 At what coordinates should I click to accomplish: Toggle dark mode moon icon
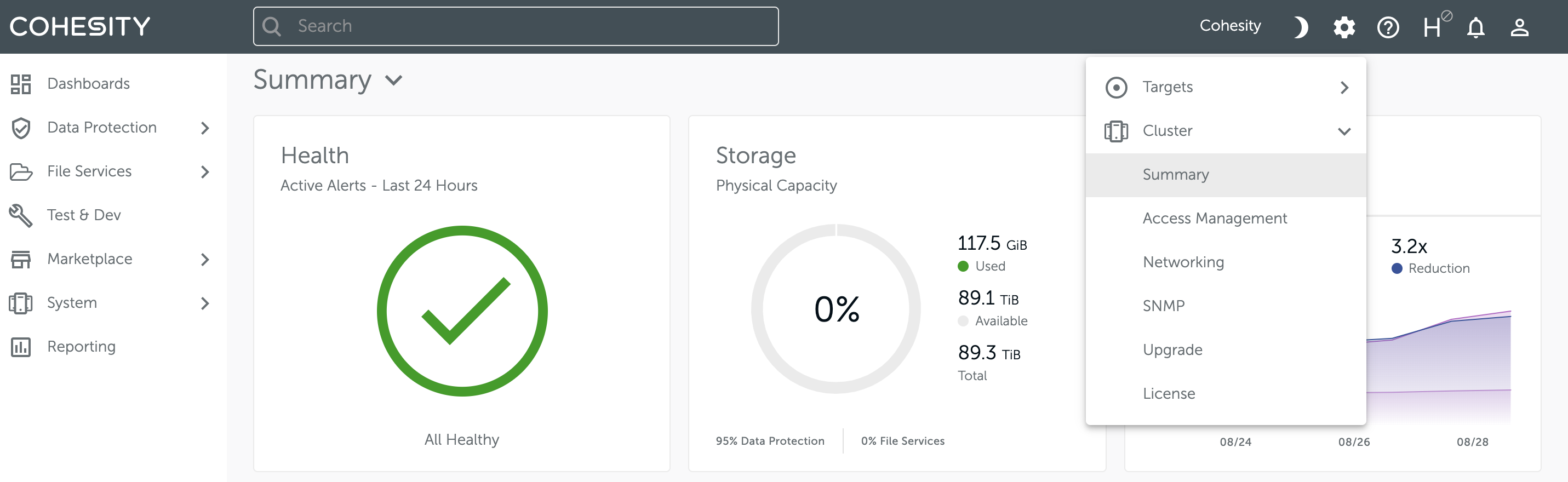(1300, 27)
